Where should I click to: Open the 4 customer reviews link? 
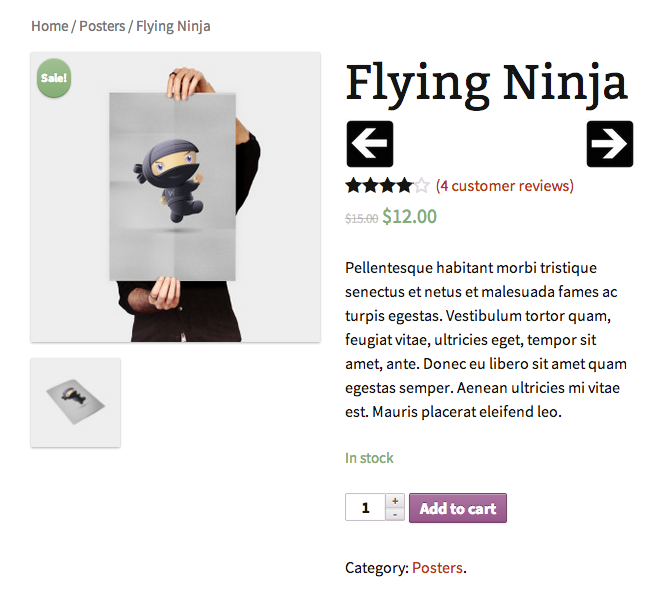(x=505, y=186)
